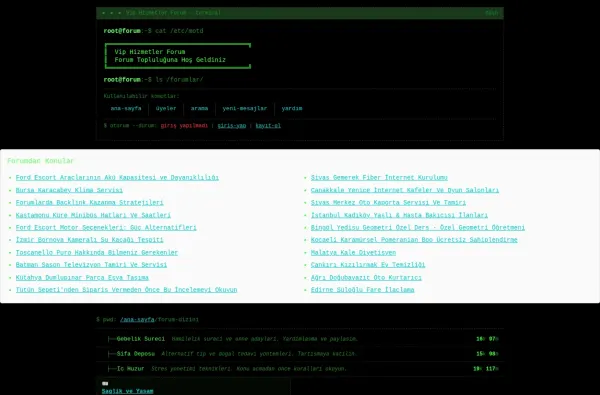Click the 'cat /etc/motd' command text

179,31
